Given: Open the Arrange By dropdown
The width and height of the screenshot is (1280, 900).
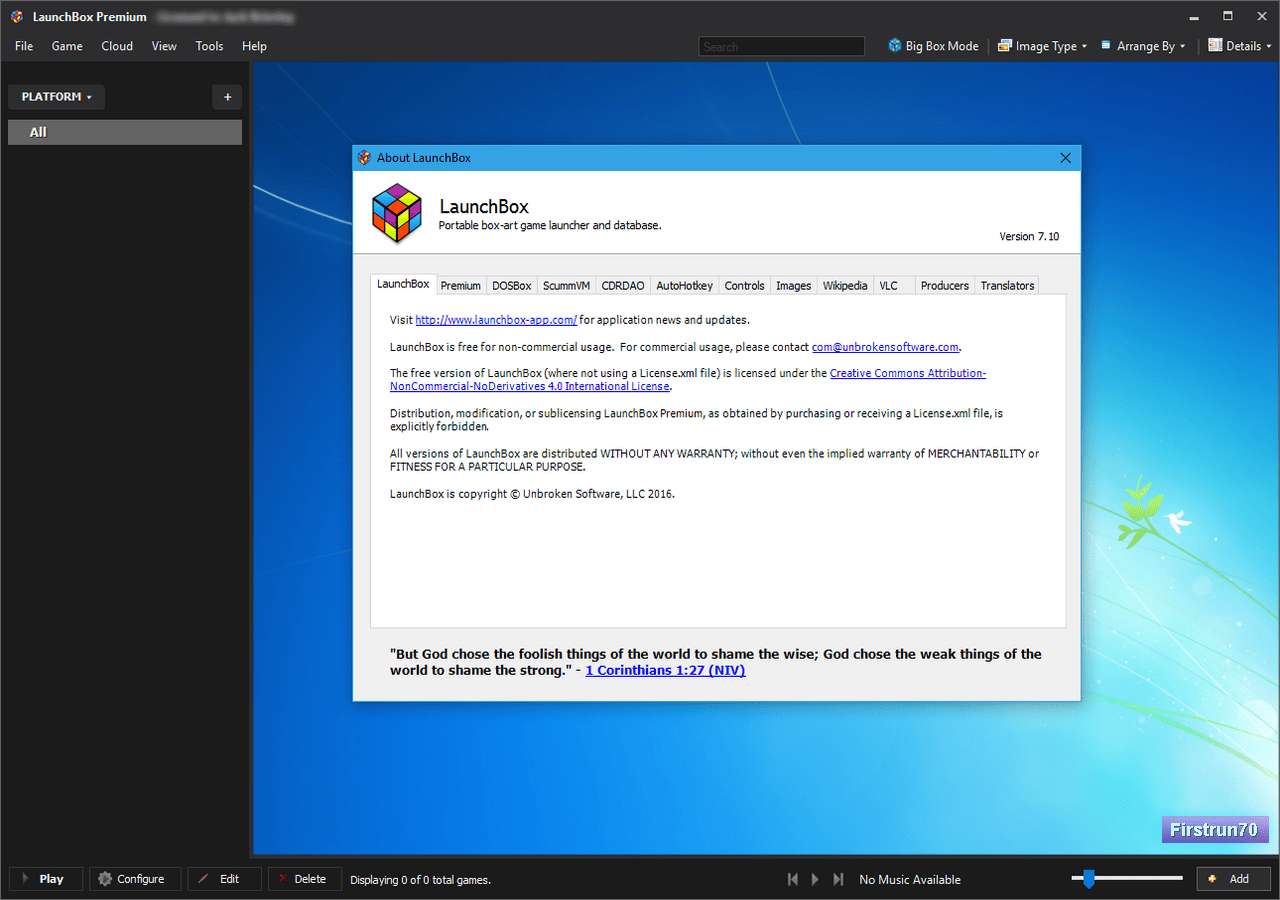Looking at the screenshot, I should (1143, 46).
